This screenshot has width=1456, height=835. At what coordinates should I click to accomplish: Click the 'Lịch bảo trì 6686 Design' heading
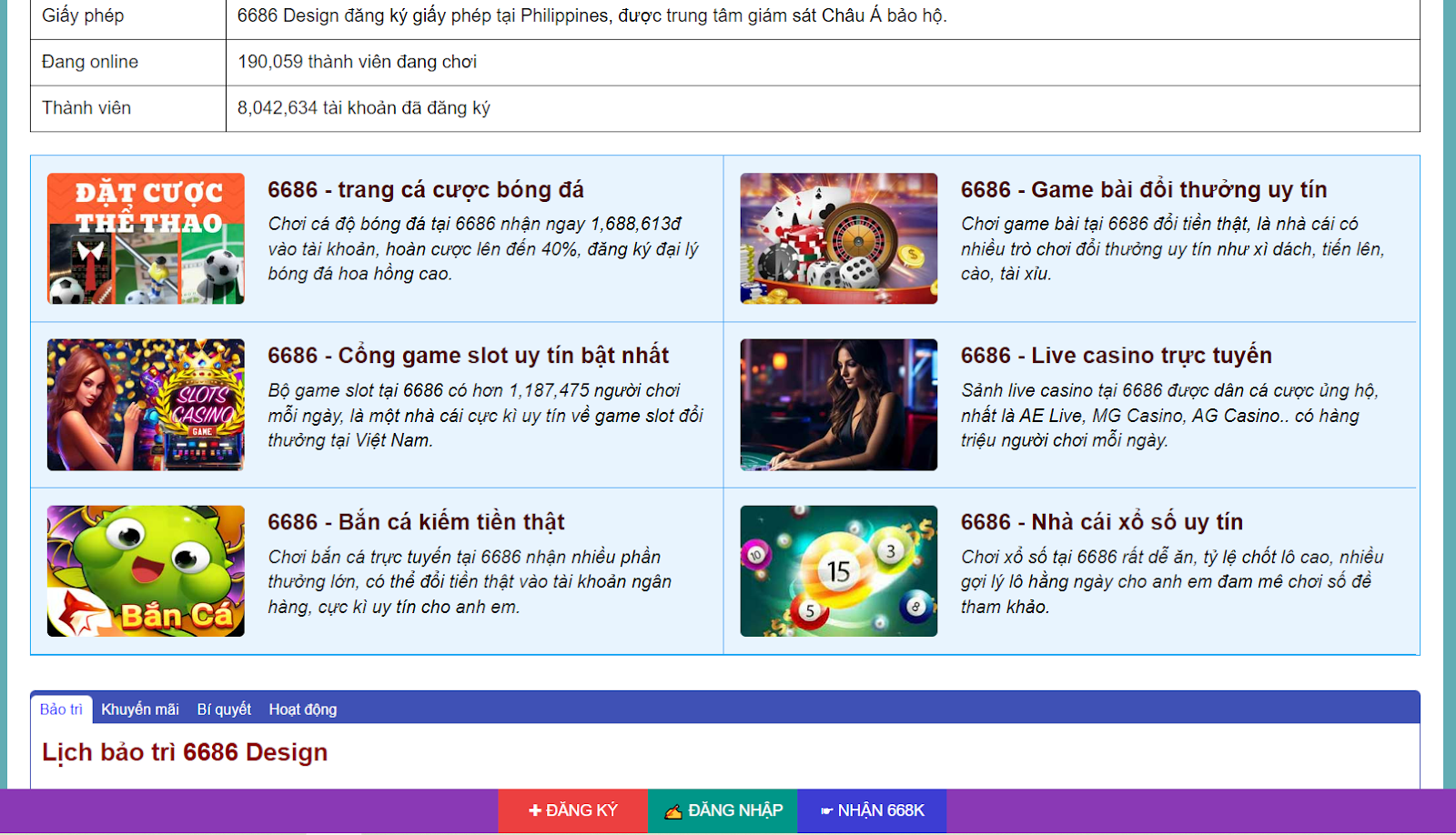coord(185,752)
